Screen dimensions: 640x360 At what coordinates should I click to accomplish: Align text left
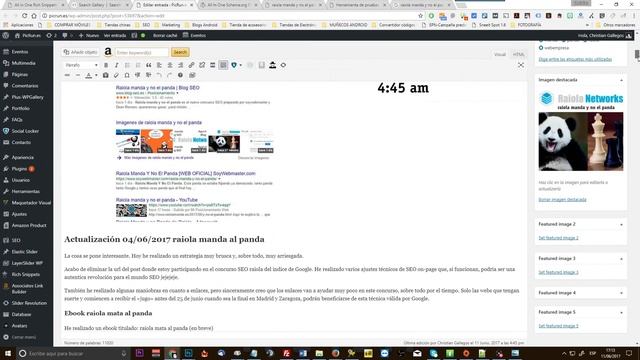(159, 65)
